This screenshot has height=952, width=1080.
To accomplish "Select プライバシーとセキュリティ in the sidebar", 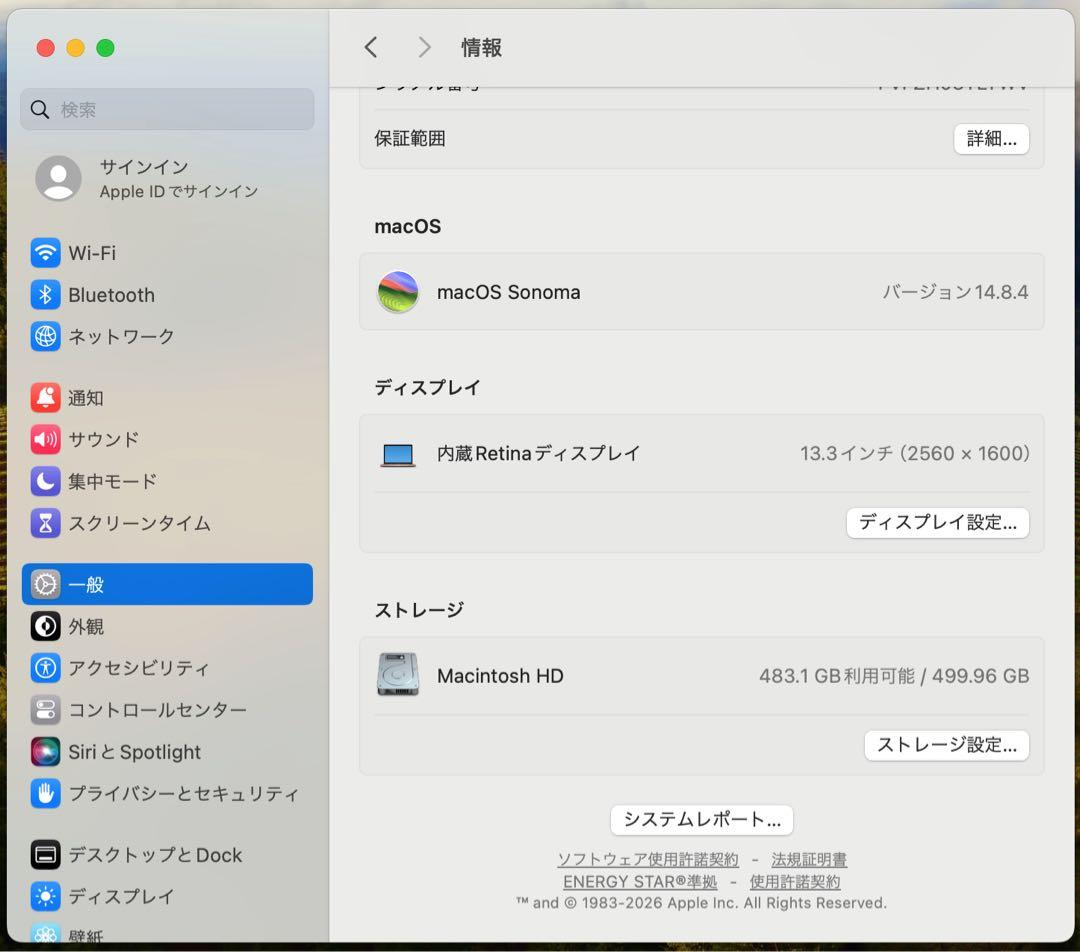I will pos(167,794).
